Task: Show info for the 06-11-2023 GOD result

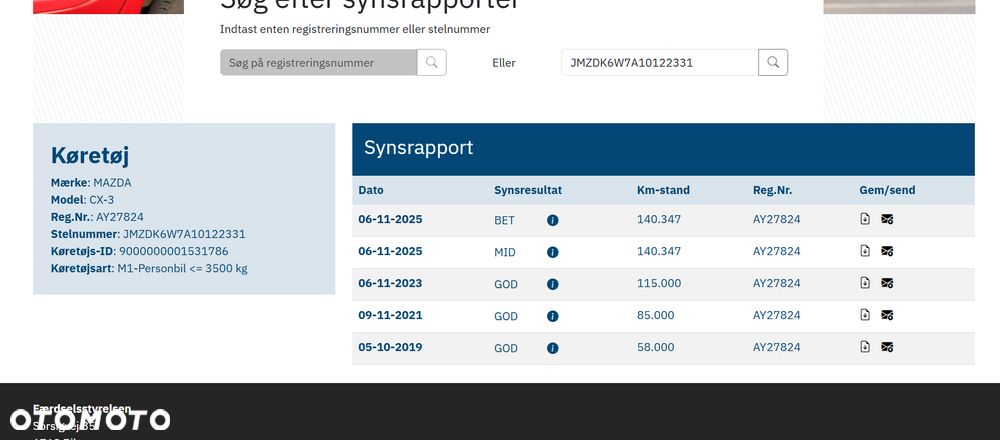Action: coord(553,284)
